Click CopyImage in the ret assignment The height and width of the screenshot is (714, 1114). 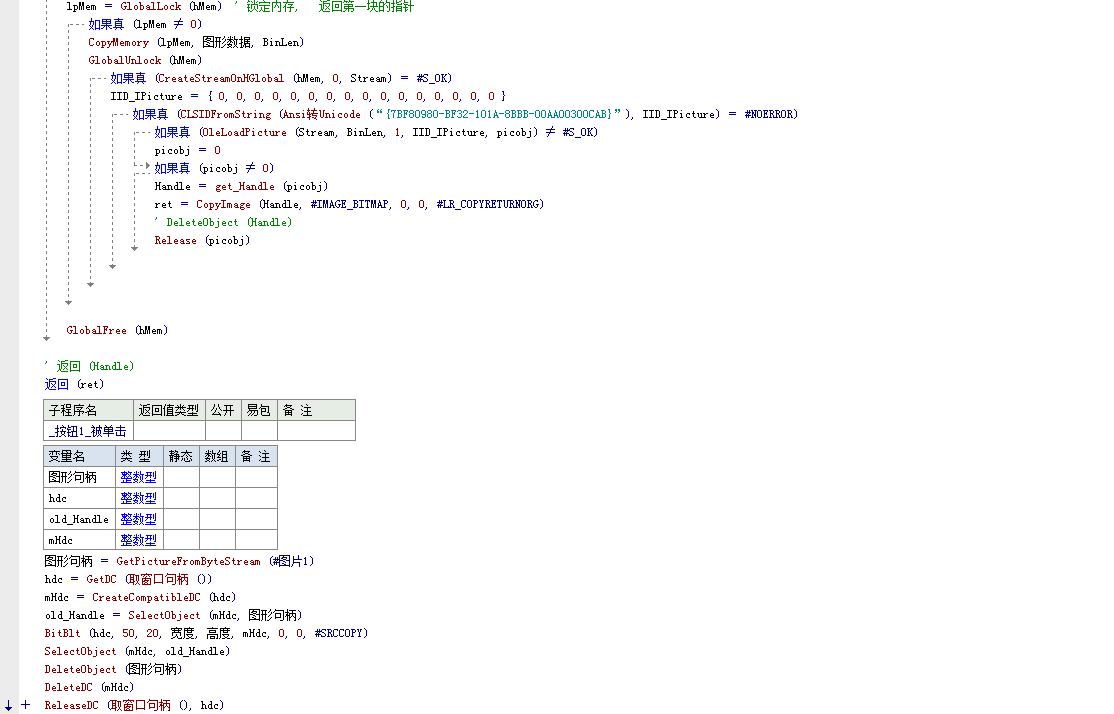pos(223,205)
